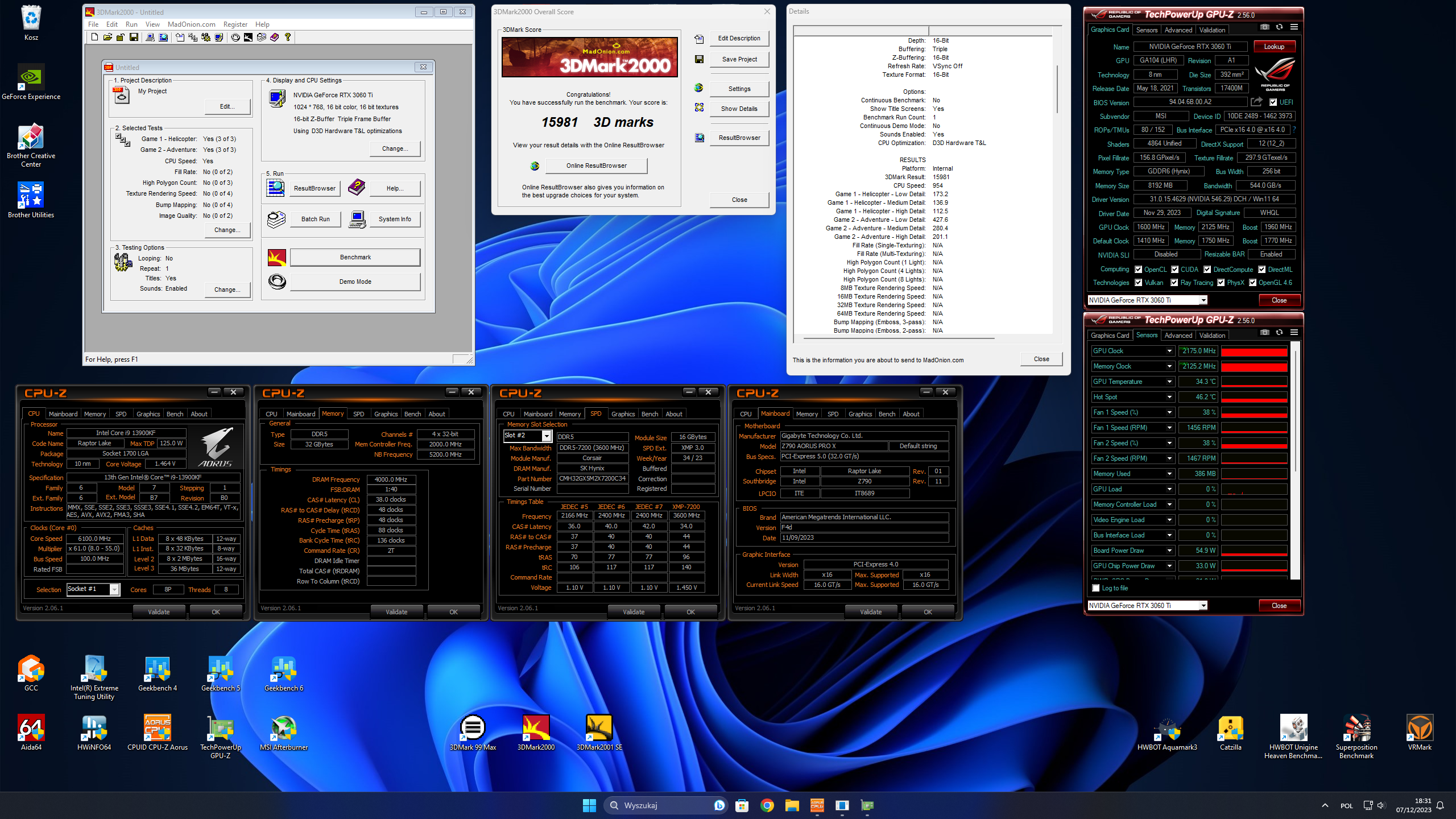The width and height of the screenshot is (1456, 819).
Task: Click Save Project button
Action: (x=739, y=59)
